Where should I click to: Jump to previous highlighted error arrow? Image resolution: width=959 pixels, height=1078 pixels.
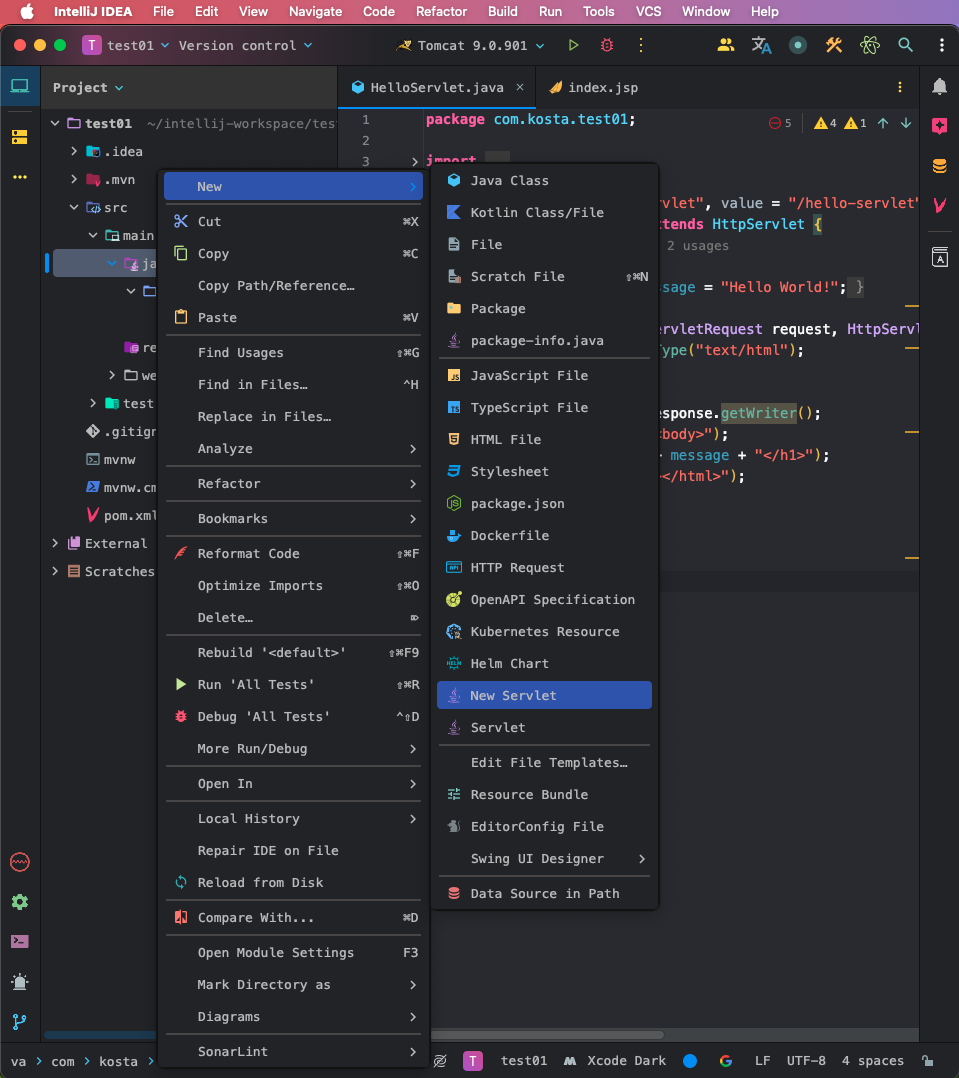coord(883,123)
